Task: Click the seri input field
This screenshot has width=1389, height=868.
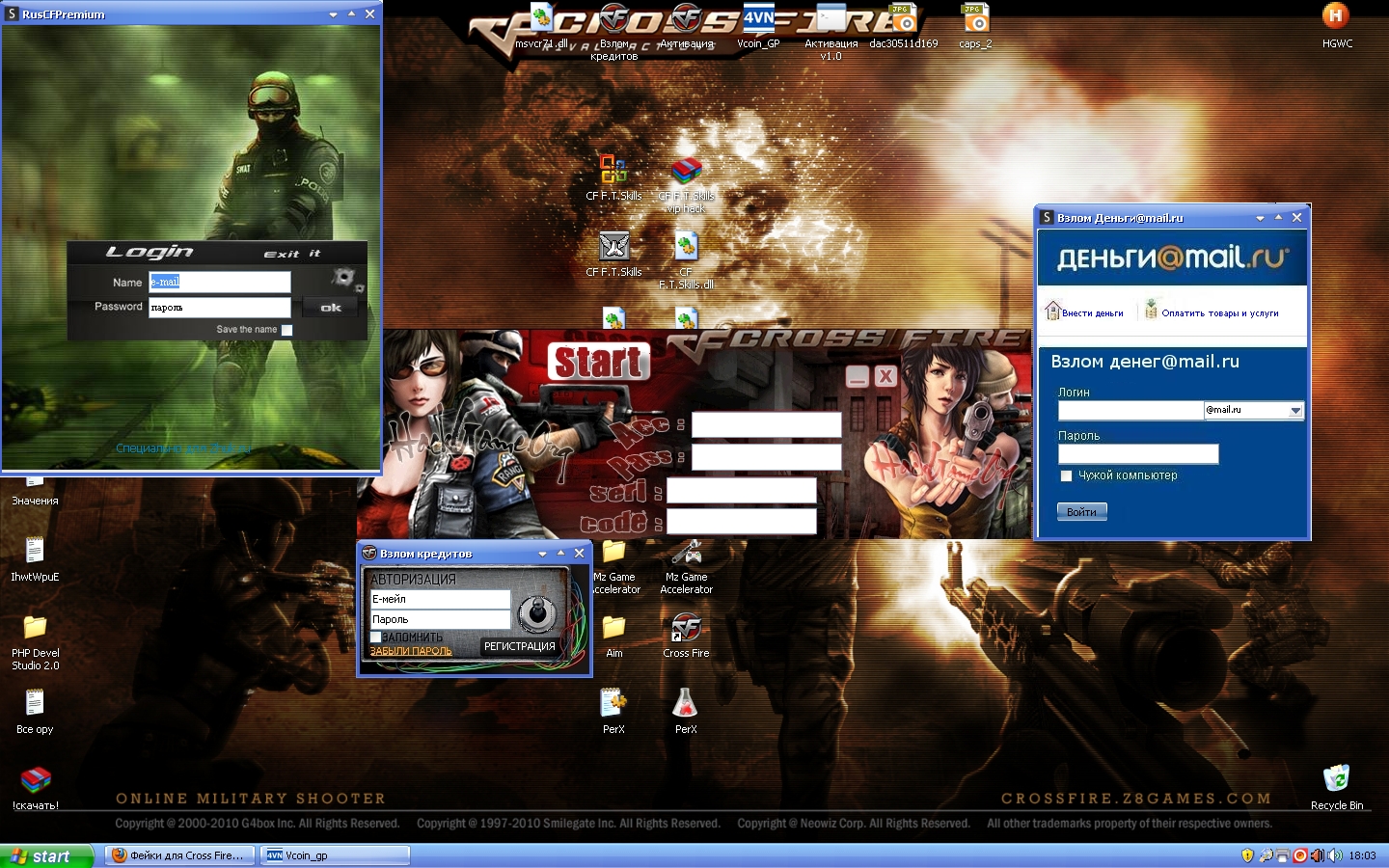Action: 742,490
